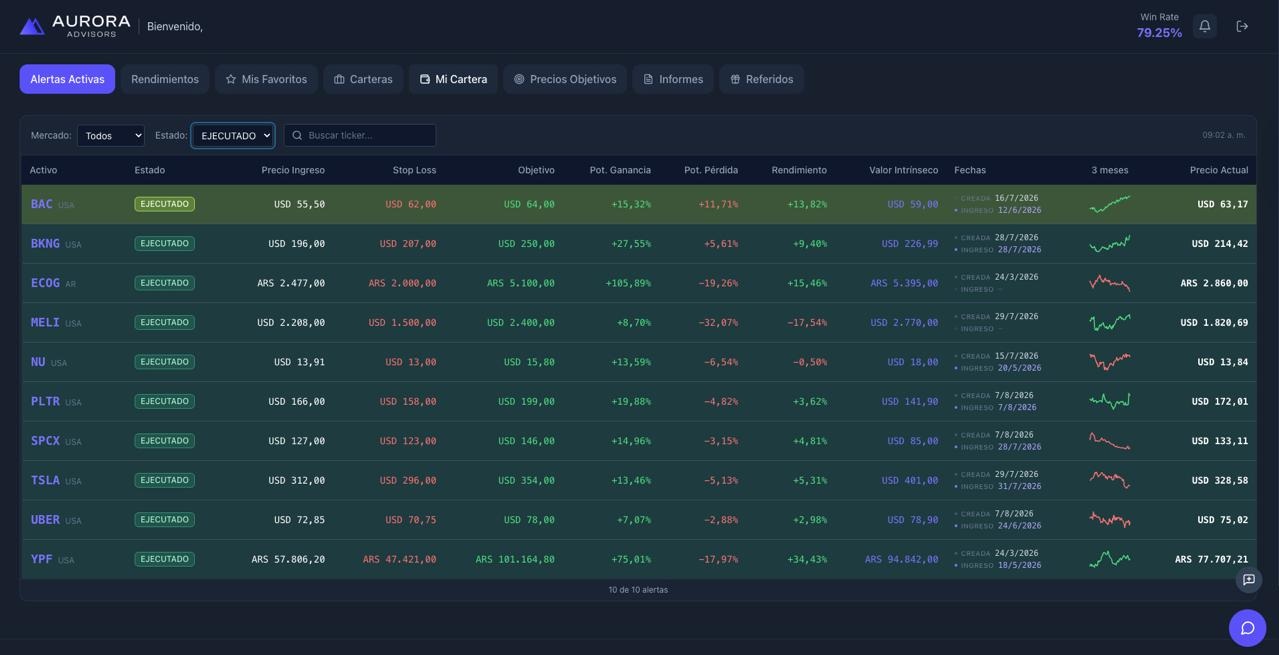Click EJECUTADO badge in TSLA row
This screenshot has width=1279, height=655.
(165, 480)
